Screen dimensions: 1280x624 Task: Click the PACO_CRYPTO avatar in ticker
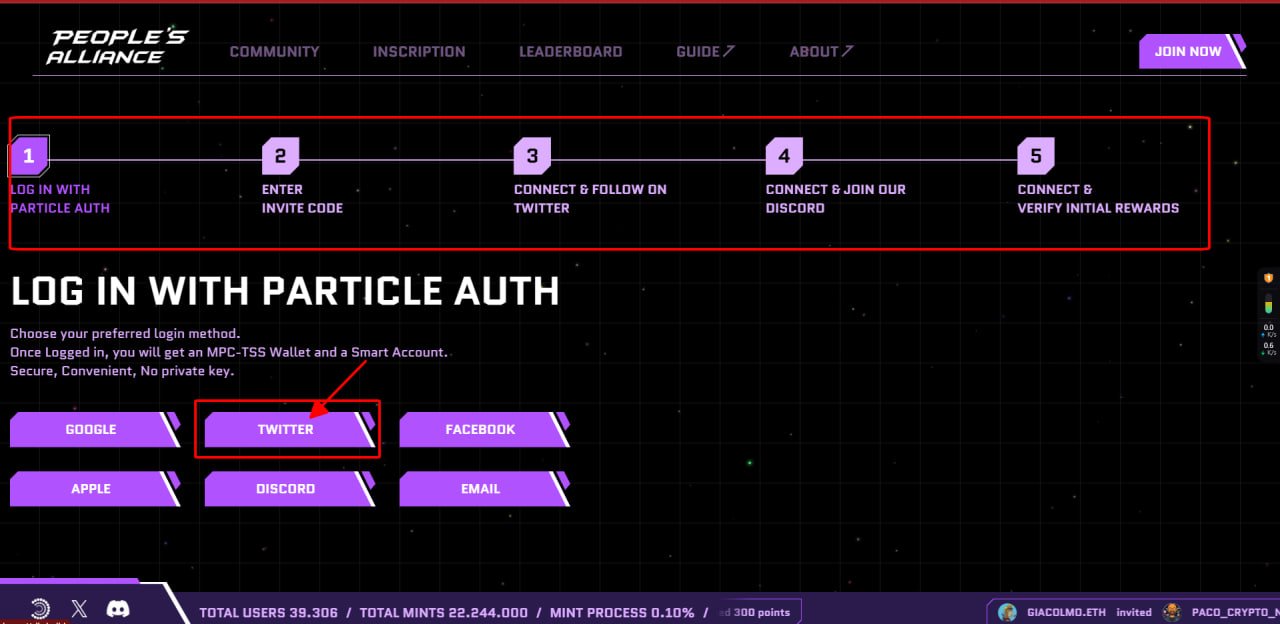(1172, 612)
